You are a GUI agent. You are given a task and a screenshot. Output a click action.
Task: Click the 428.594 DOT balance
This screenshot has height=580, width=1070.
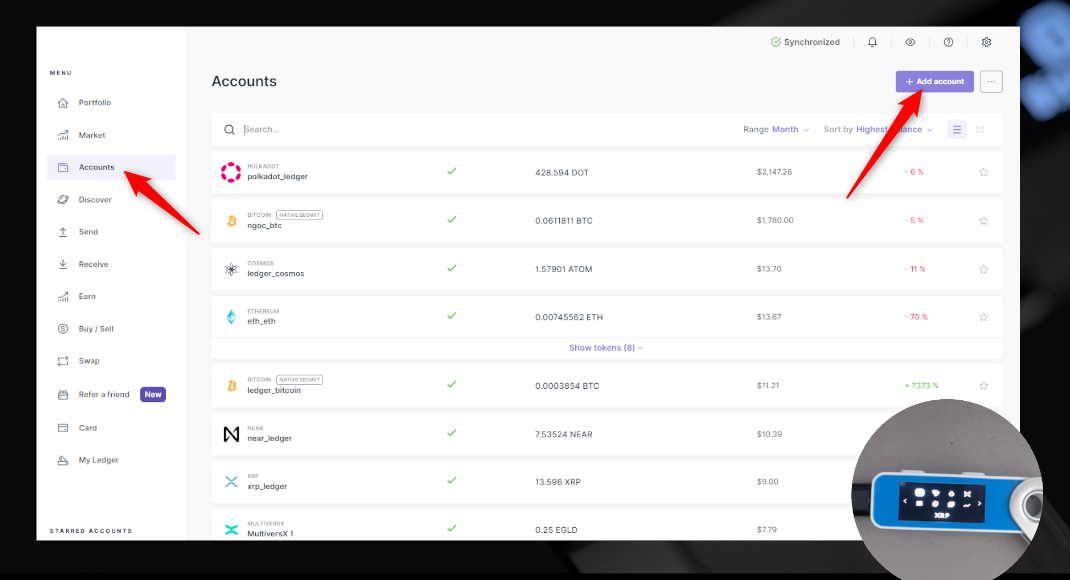pyautogui.click(x=562, y=173)
